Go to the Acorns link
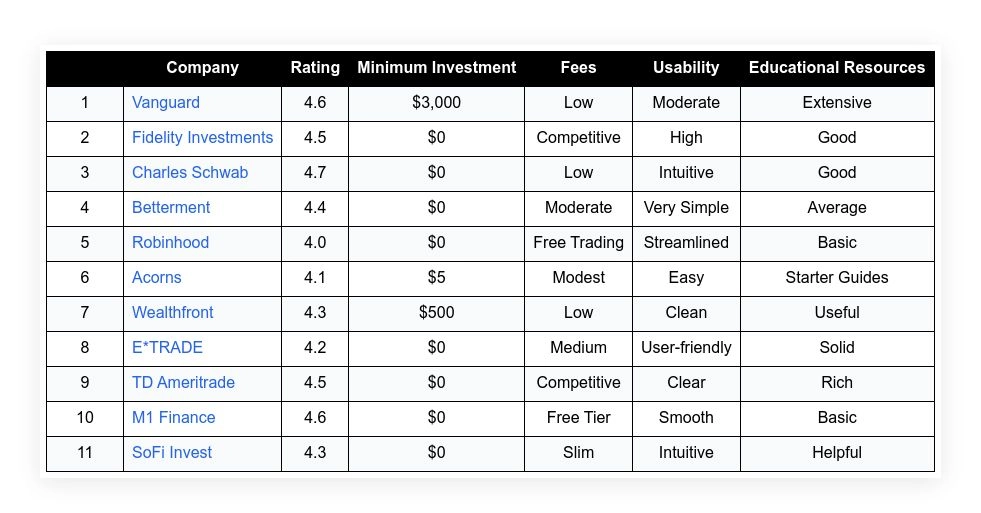981x513 pixels. [156, 278]
